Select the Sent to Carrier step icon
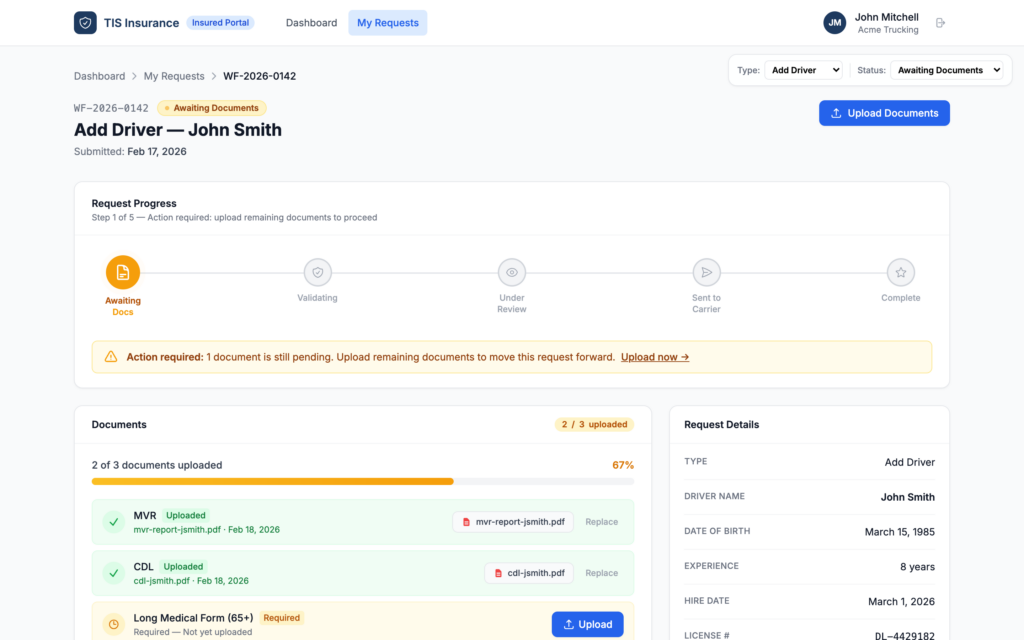This screenshot has height=640, width=1024. coord(706,272)
